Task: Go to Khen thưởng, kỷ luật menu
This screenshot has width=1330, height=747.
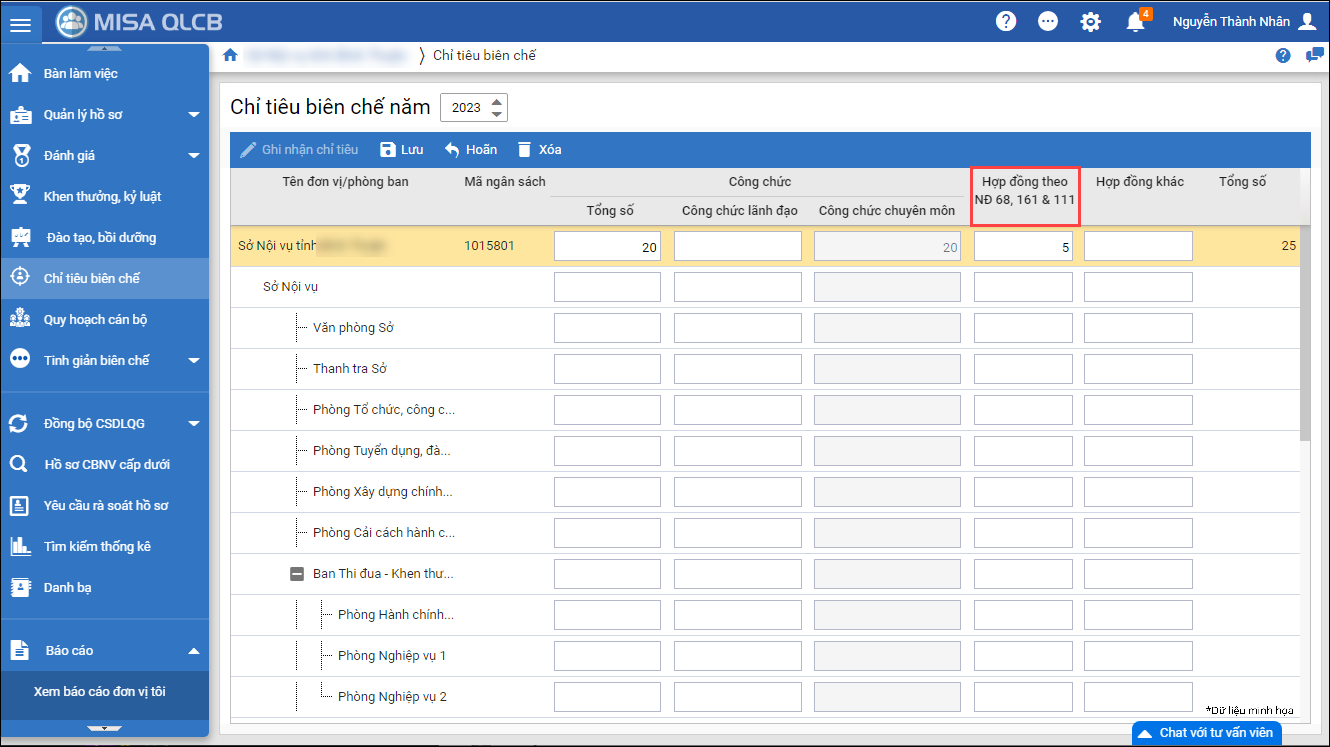Action: point(102,197)
